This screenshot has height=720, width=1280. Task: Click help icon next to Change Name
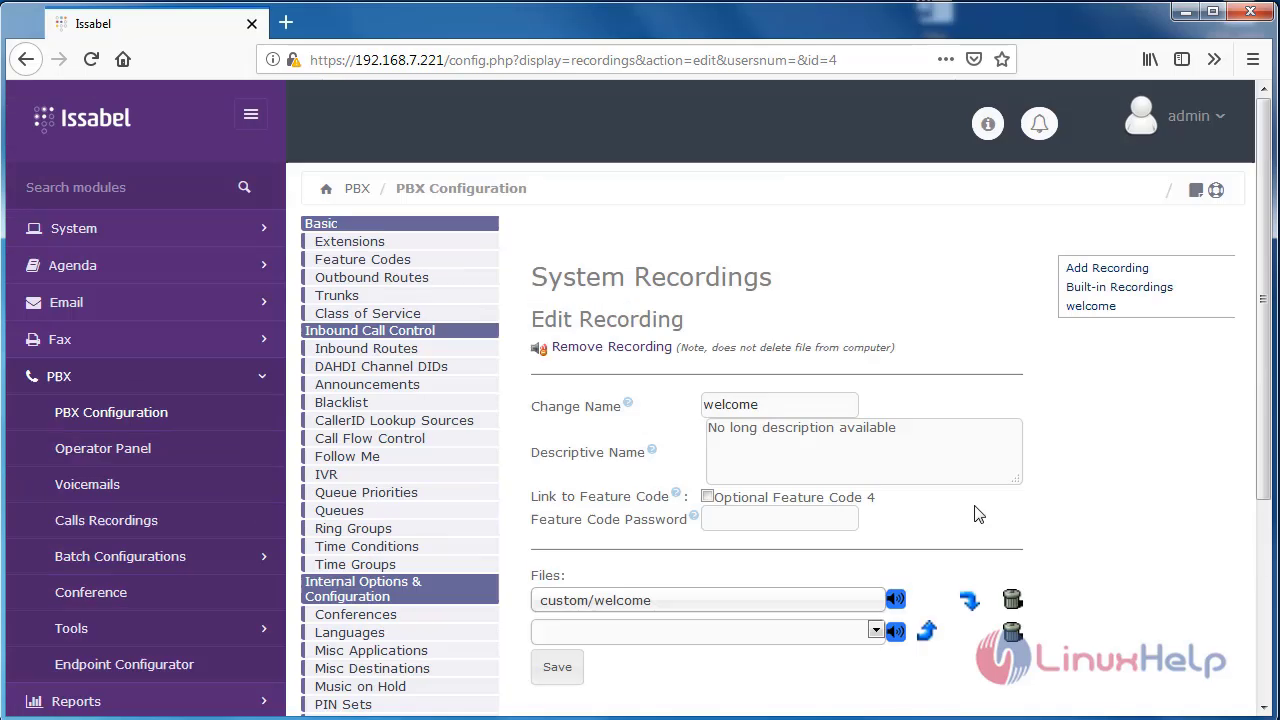pyautogui.click(x=628, y=402)
